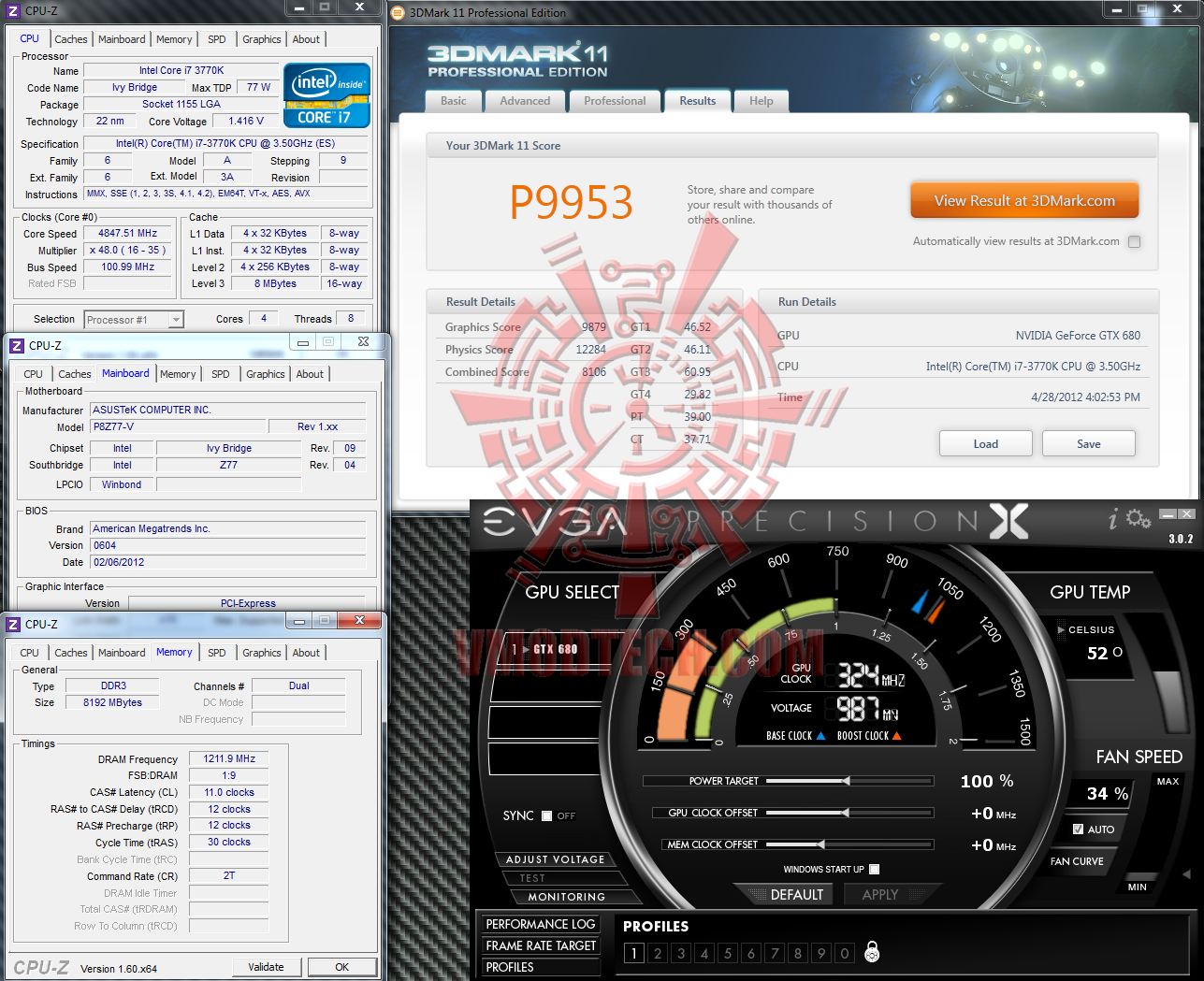Open PROFILES section button
The image size is (1204, 981).
541,967
